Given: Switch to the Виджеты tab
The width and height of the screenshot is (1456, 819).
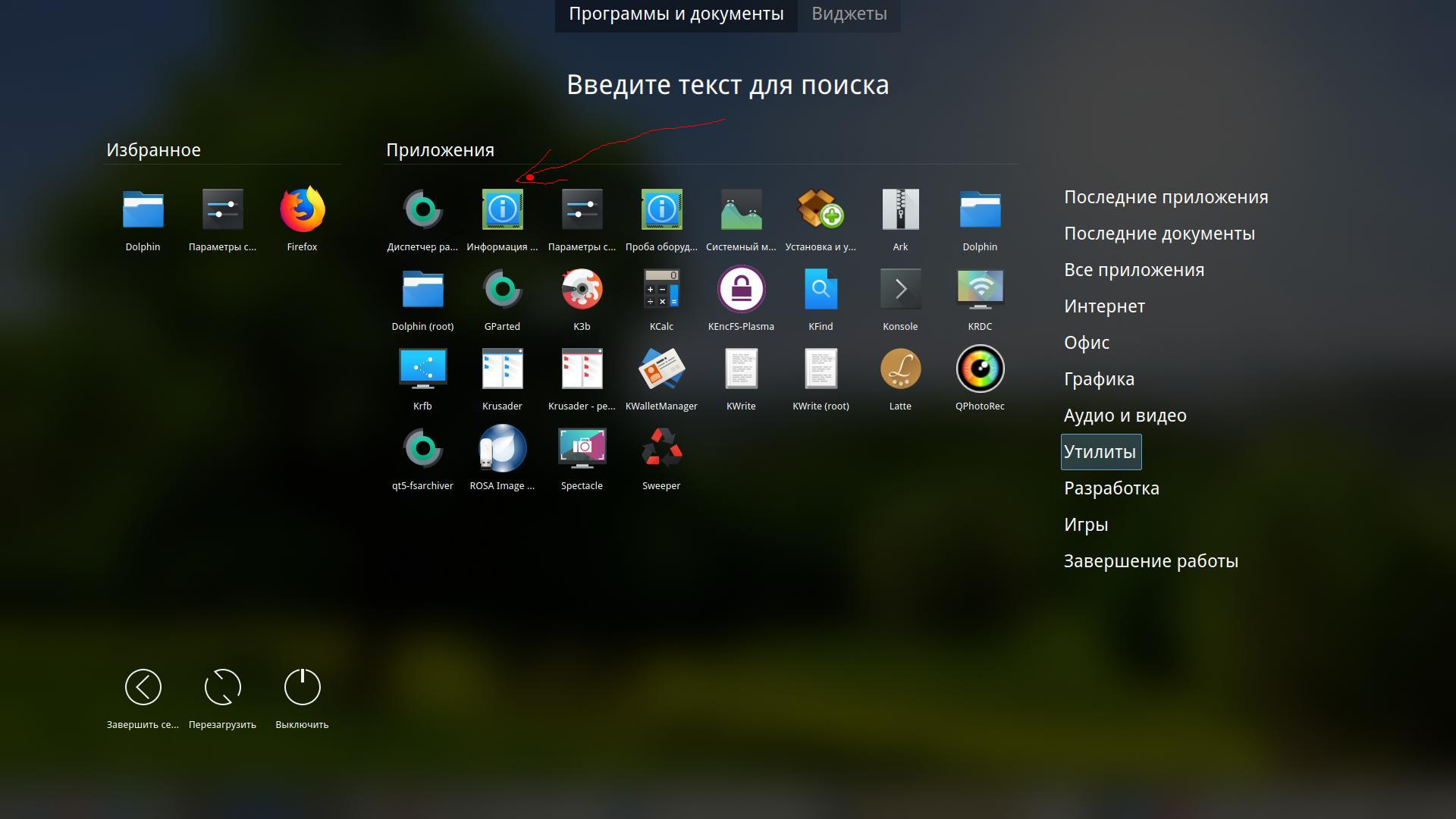Looking at the screenshot, I should point(849,14).
